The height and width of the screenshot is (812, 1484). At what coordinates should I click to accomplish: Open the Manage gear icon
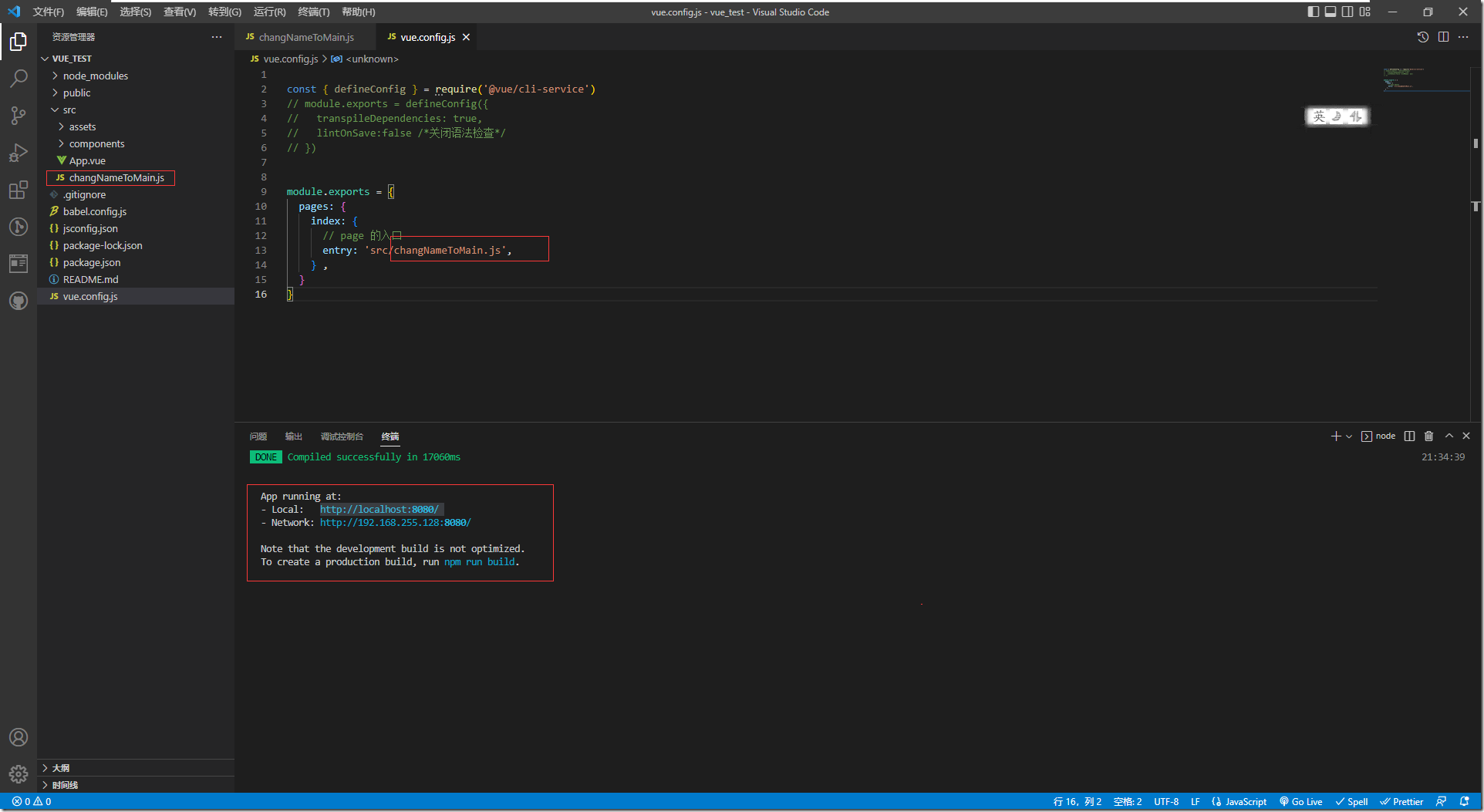(19, 773)
